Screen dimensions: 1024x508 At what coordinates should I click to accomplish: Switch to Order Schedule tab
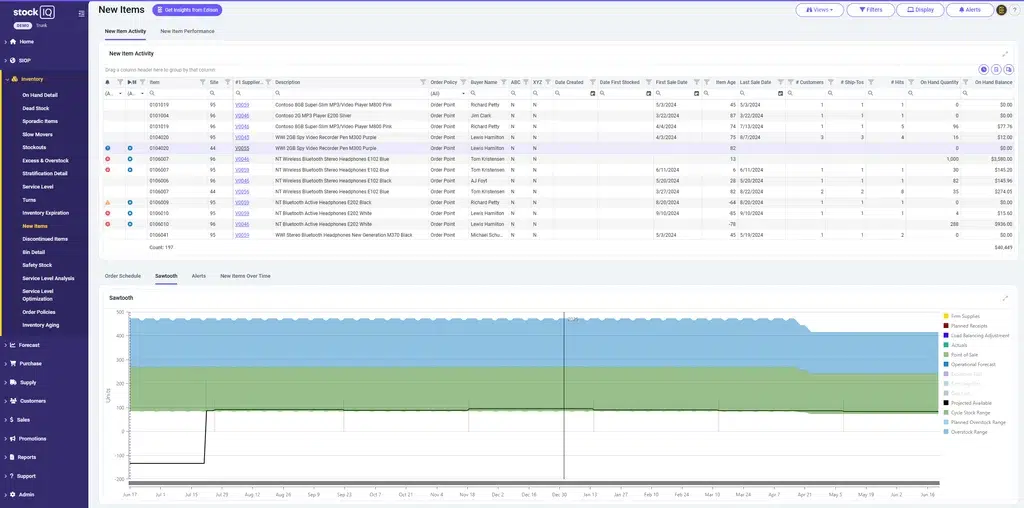tap(123, 276)
